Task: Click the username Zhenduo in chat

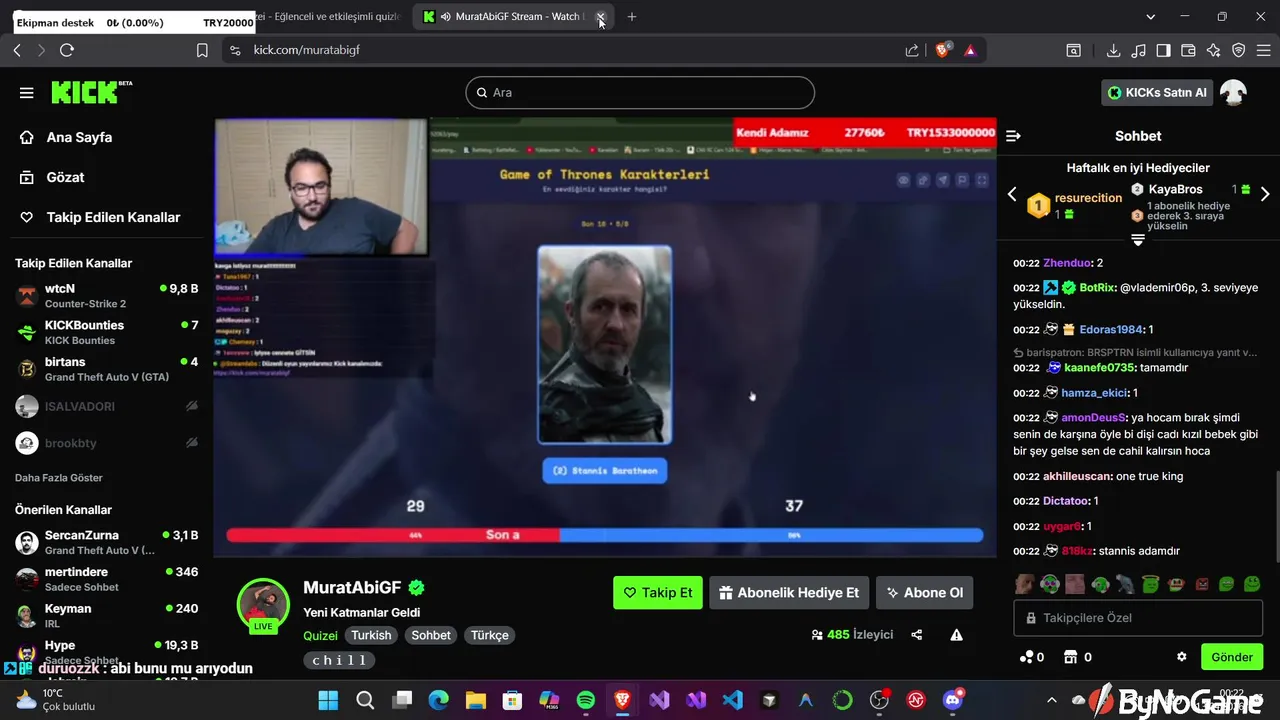Action: click(x=1067, y=263)
